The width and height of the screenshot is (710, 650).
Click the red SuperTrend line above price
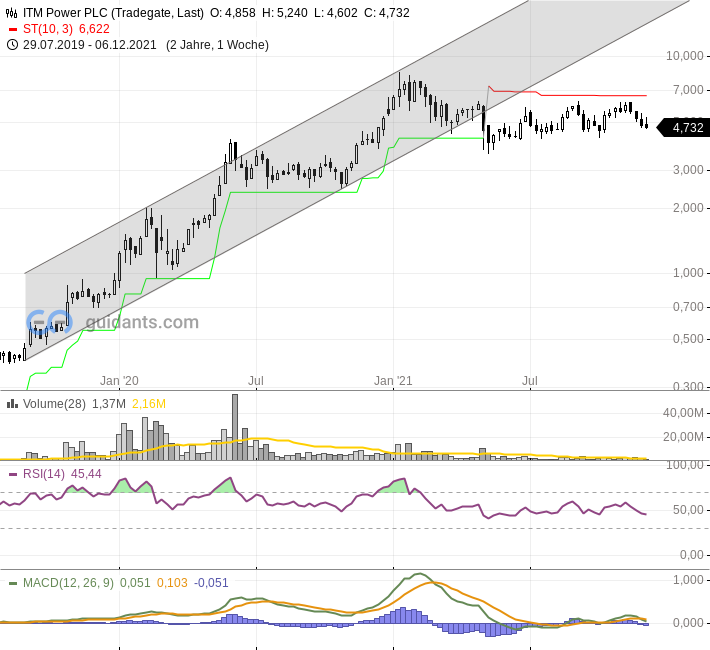coord(566,94)
